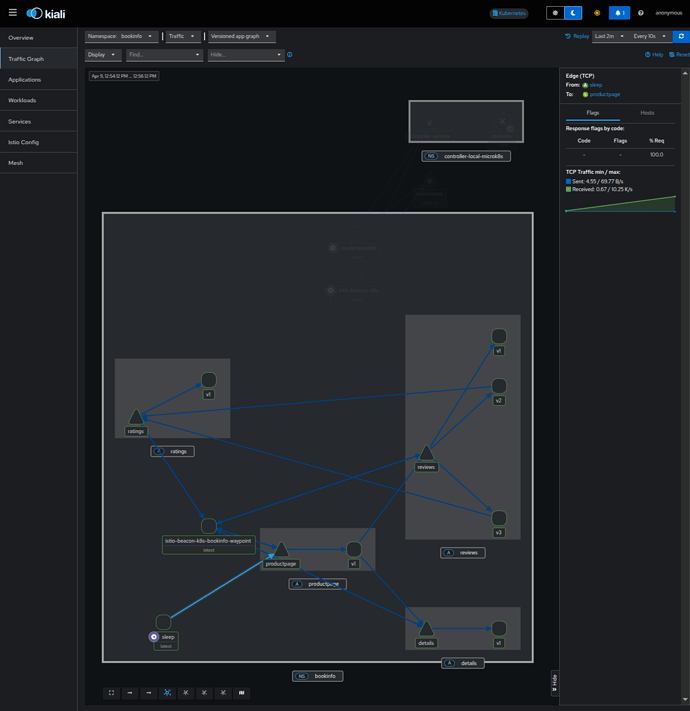Open the Namespace bookinfo dropdown
The image size is (690, 711).
(121, 36)
